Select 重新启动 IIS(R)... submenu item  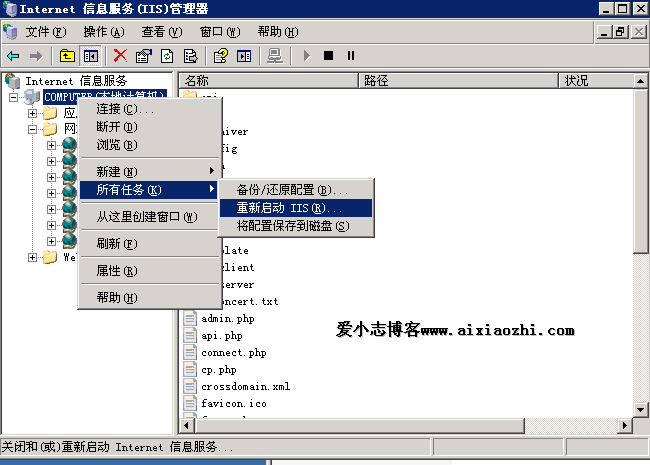click(296, 208)
